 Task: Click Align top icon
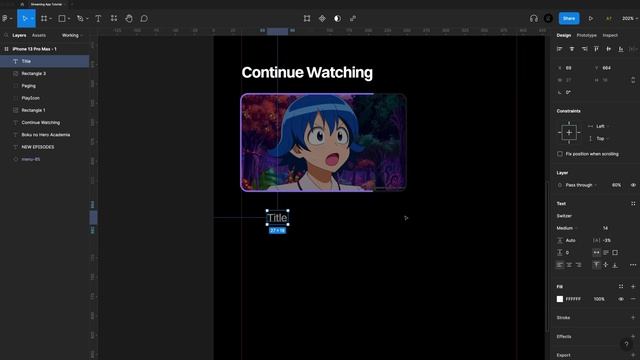[596, 49]
